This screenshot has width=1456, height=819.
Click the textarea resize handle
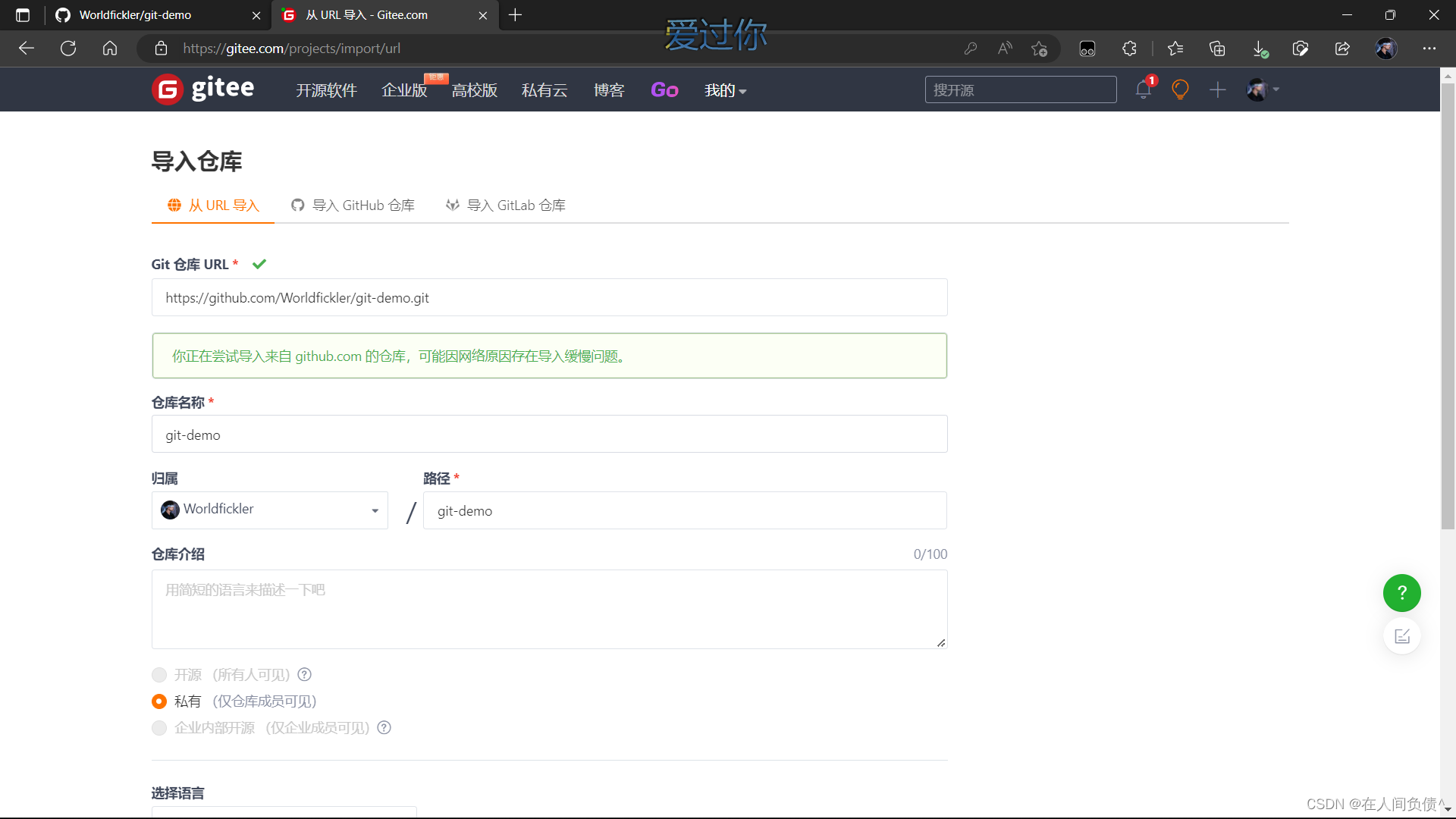click(x=941, y=642)
